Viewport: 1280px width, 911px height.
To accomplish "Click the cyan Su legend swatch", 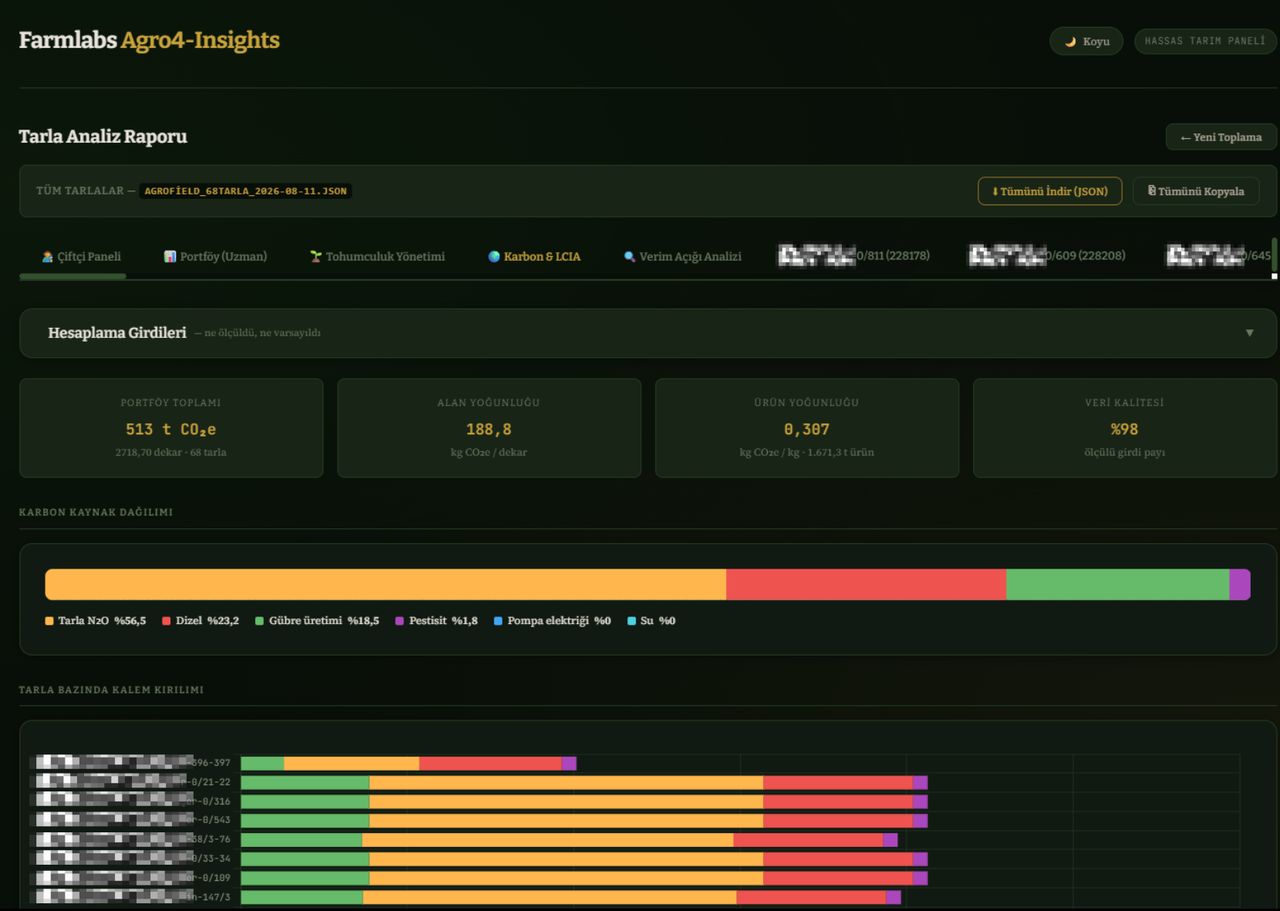I will point(631,621).
